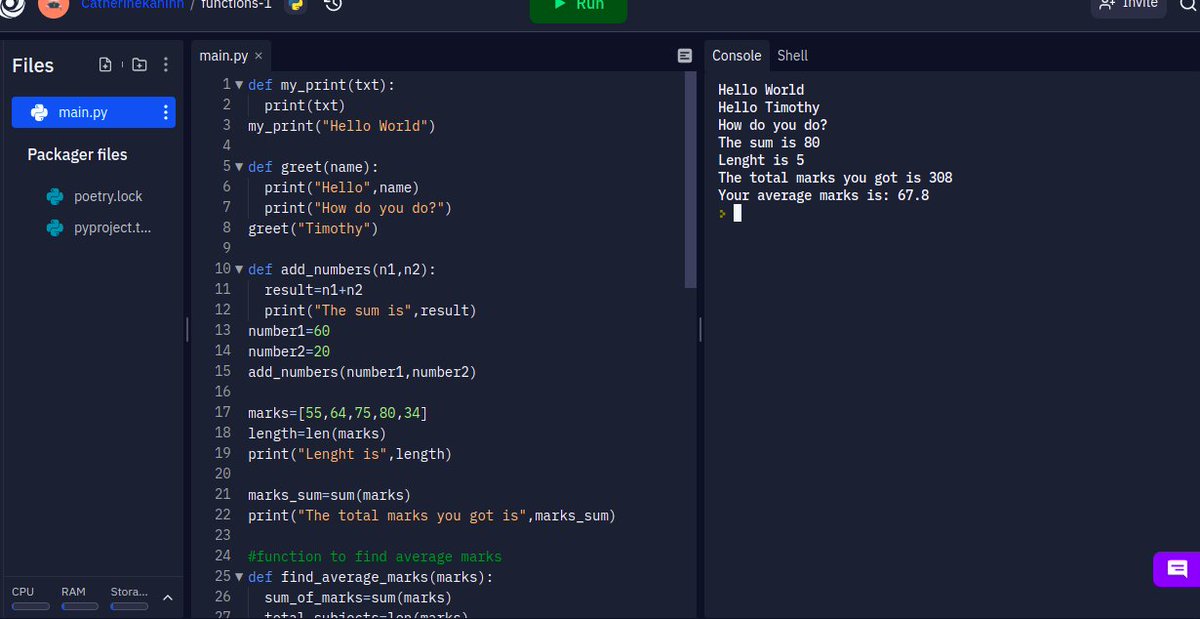Open the user avatar profile

(x=54, y=6)
